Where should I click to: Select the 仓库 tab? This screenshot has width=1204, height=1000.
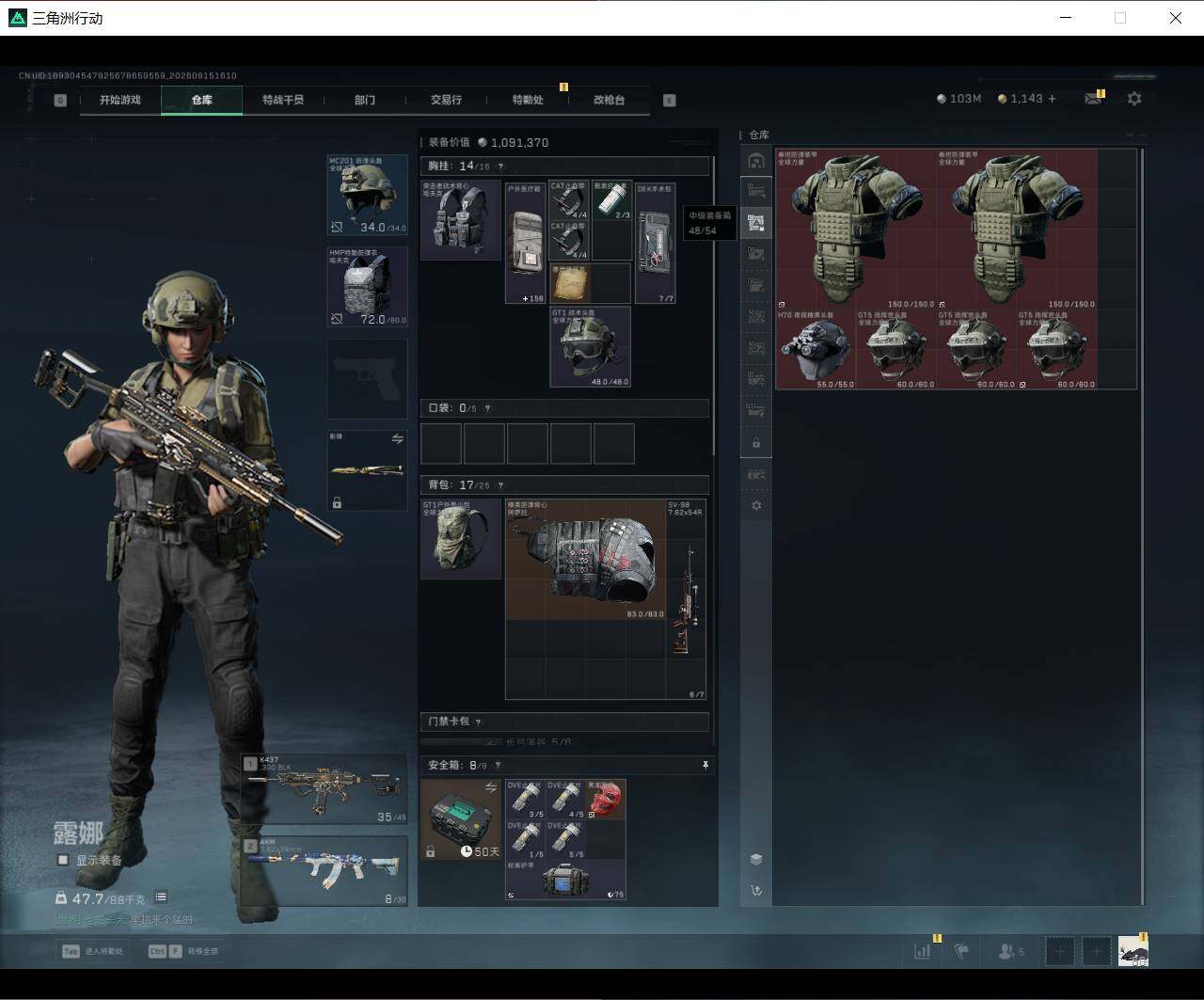[x=201, y=100]
